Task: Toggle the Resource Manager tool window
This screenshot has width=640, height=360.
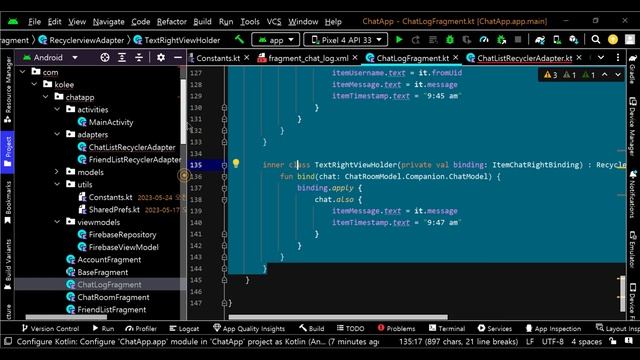Action: 8,89
